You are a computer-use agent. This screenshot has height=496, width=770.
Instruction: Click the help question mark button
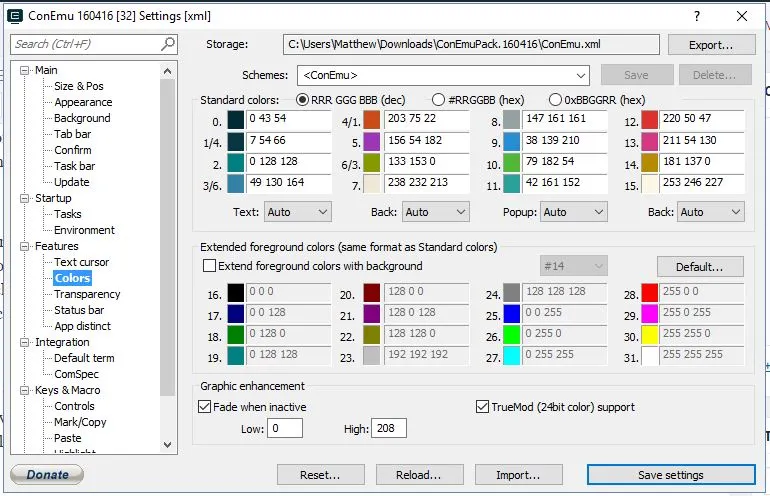(x=695, y=16)
